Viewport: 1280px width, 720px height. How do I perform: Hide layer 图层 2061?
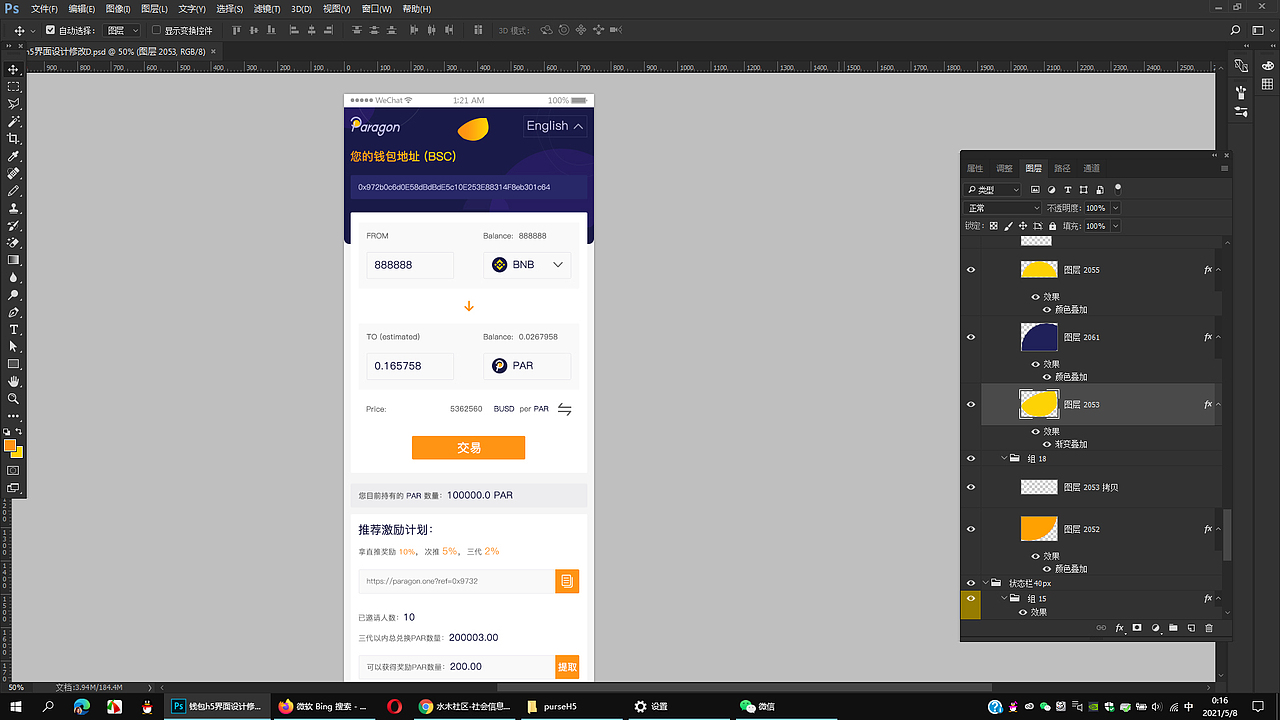pyautogui.click(x=971, y=337)
